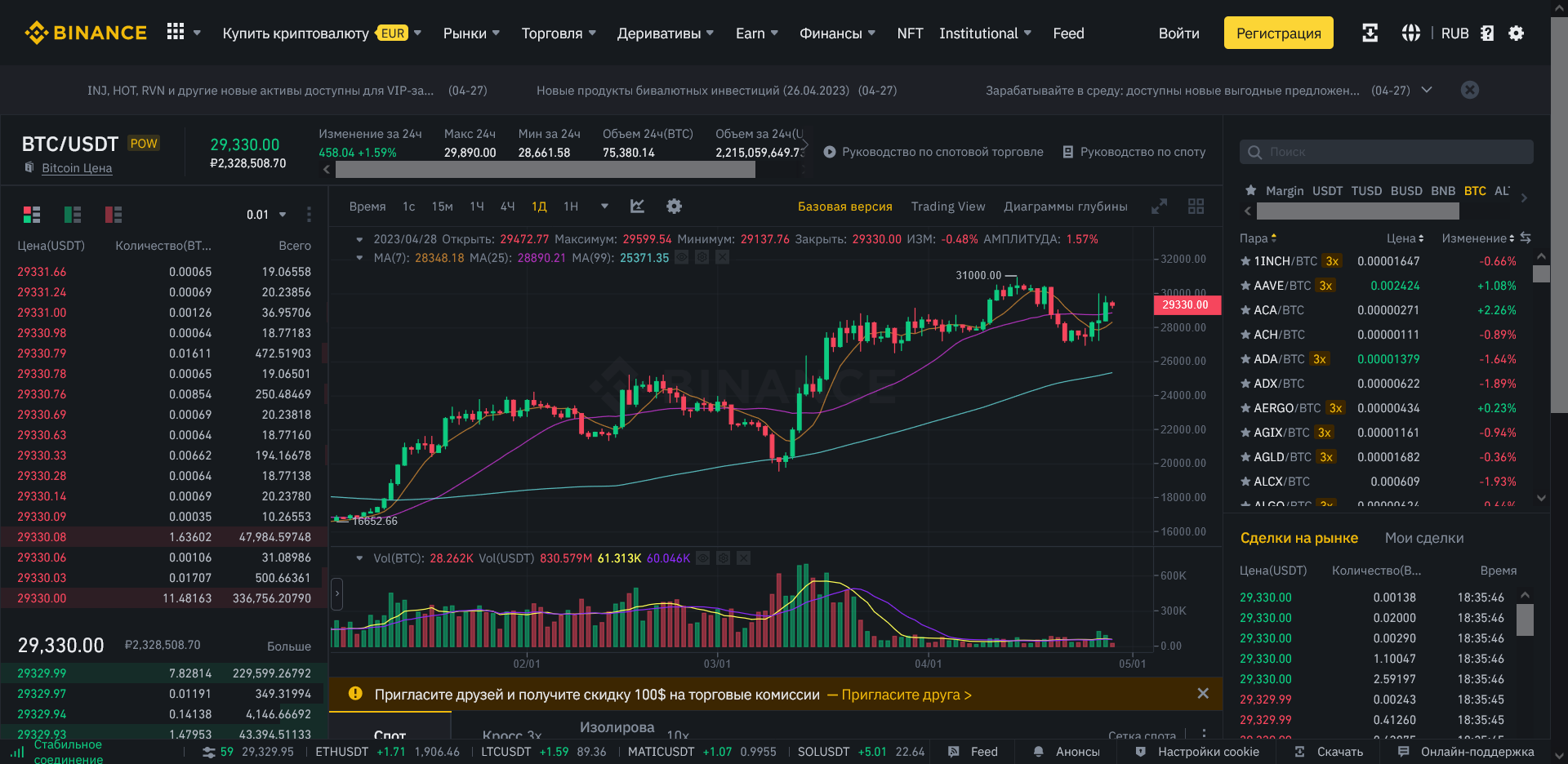Switch to Trading View tab
This screenshot has height=764, width=1568.
pyautogui.click(x=947, y=207)
